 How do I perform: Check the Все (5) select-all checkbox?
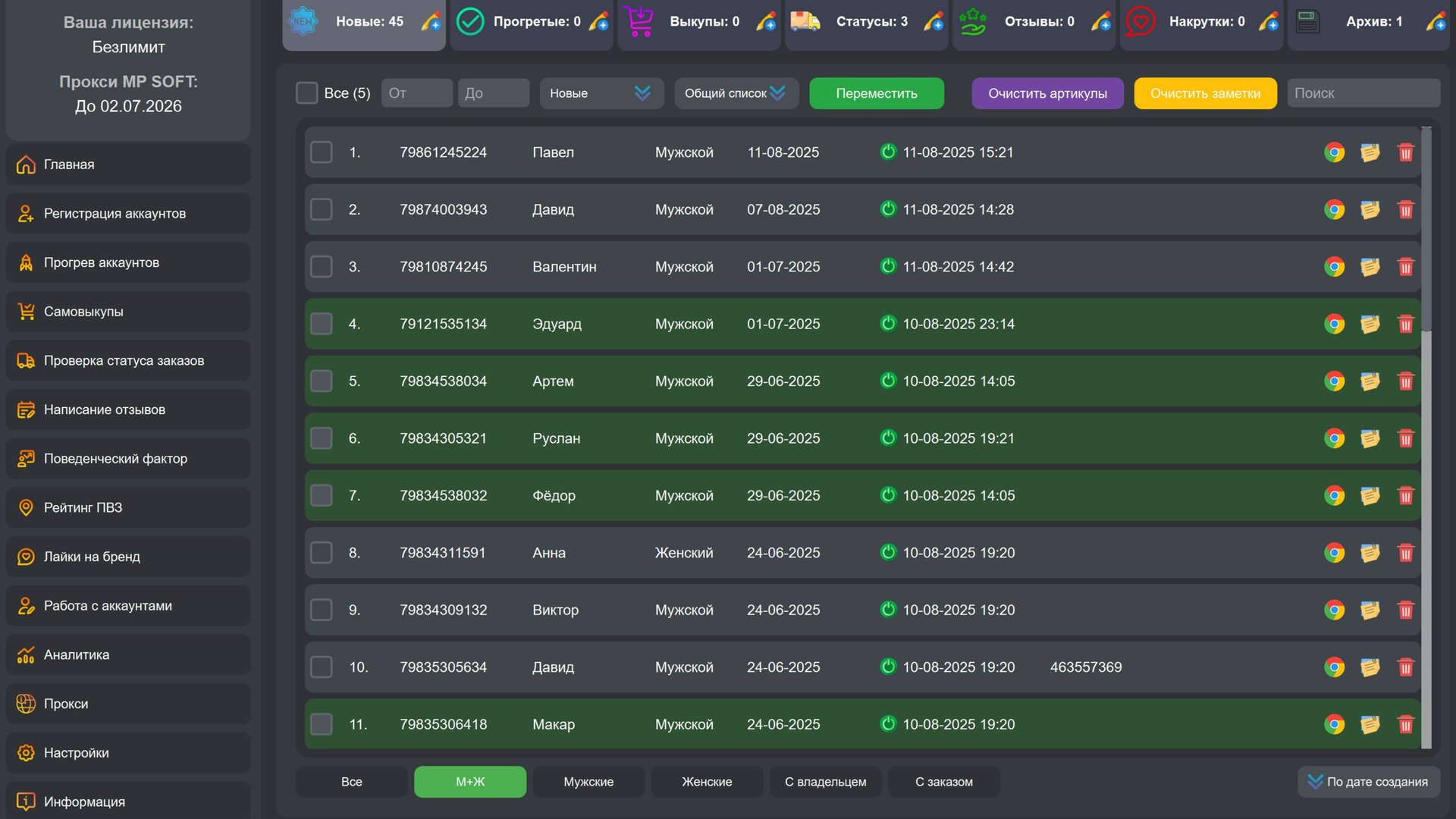click(x=306, y=93)
